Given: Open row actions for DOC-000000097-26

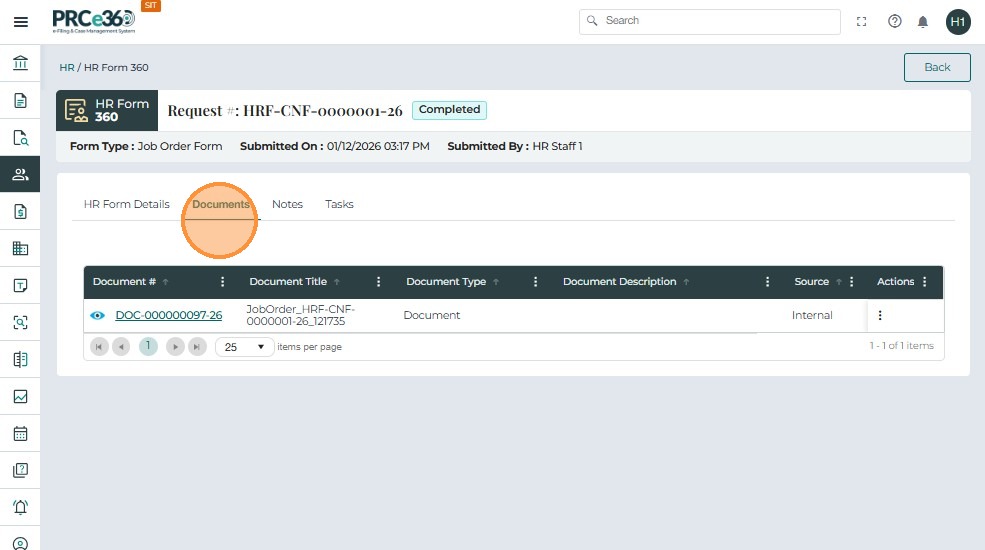Looking at the screenshot, I should (x=879, y=315).
